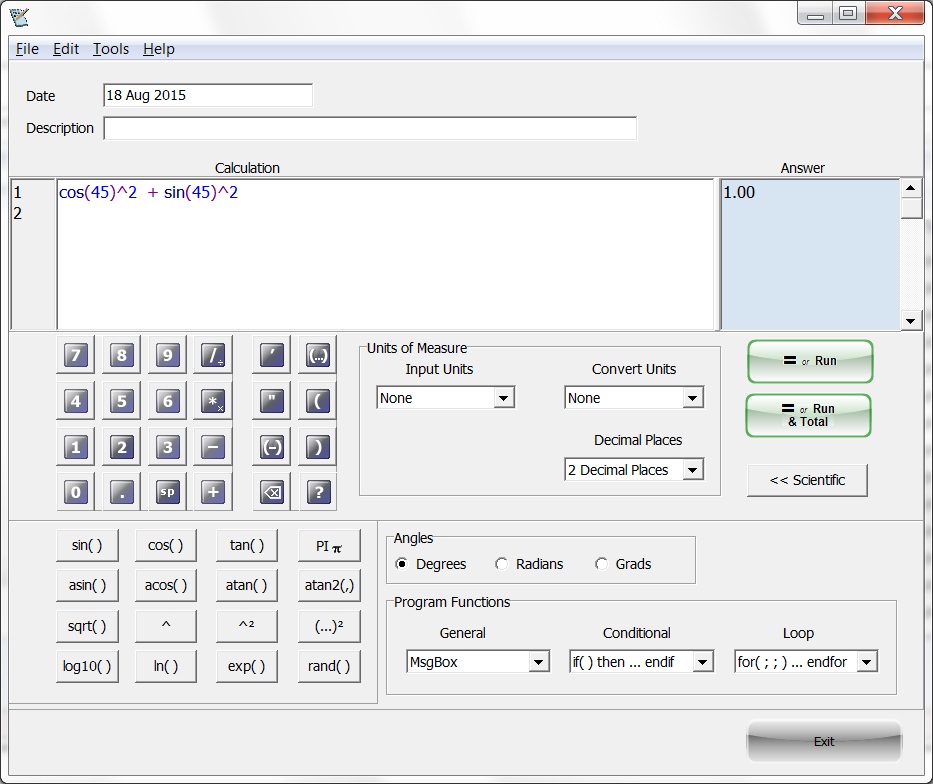Open the Convert Units dropdown
This screenshot has height=784, width=933.
634,398
